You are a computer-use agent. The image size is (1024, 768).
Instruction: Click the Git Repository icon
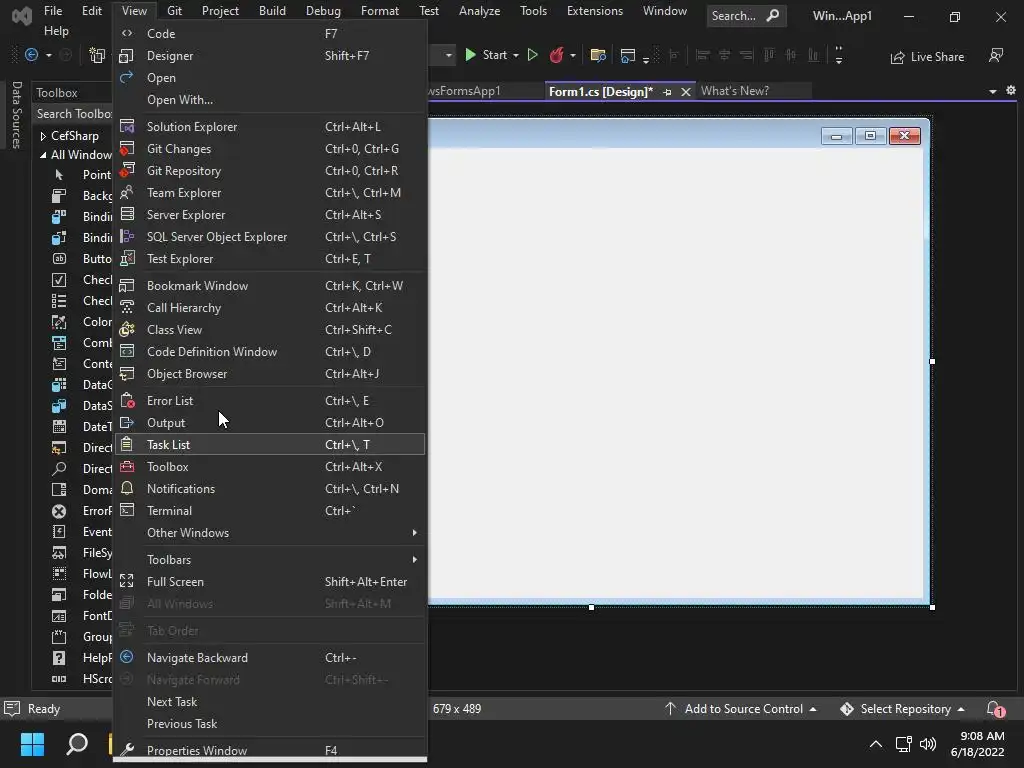(x=127, y=170)
